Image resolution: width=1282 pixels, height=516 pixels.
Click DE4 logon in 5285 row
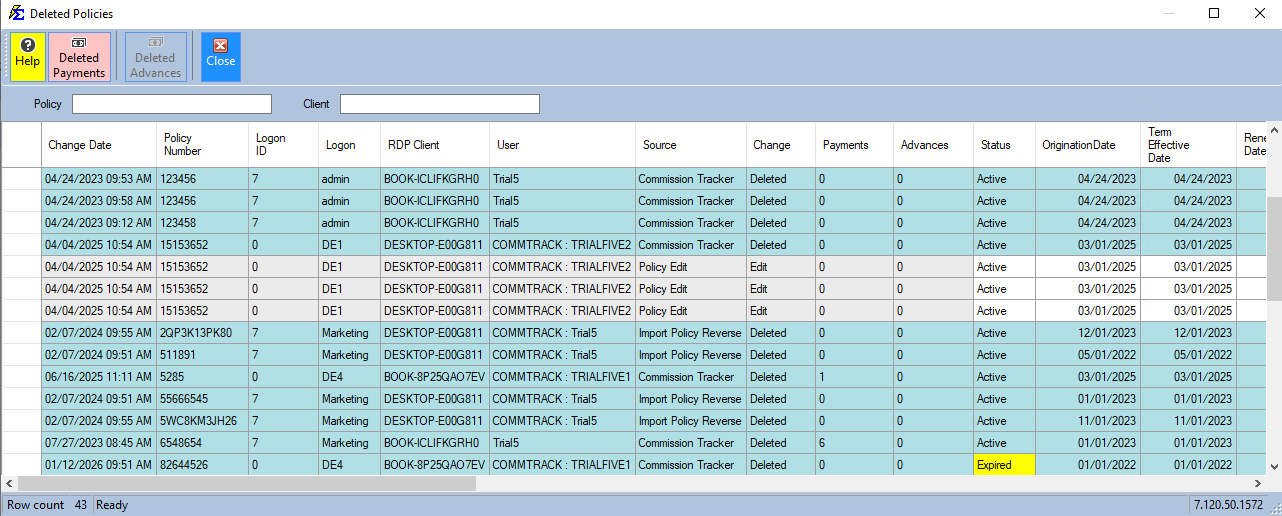(350, 377)
